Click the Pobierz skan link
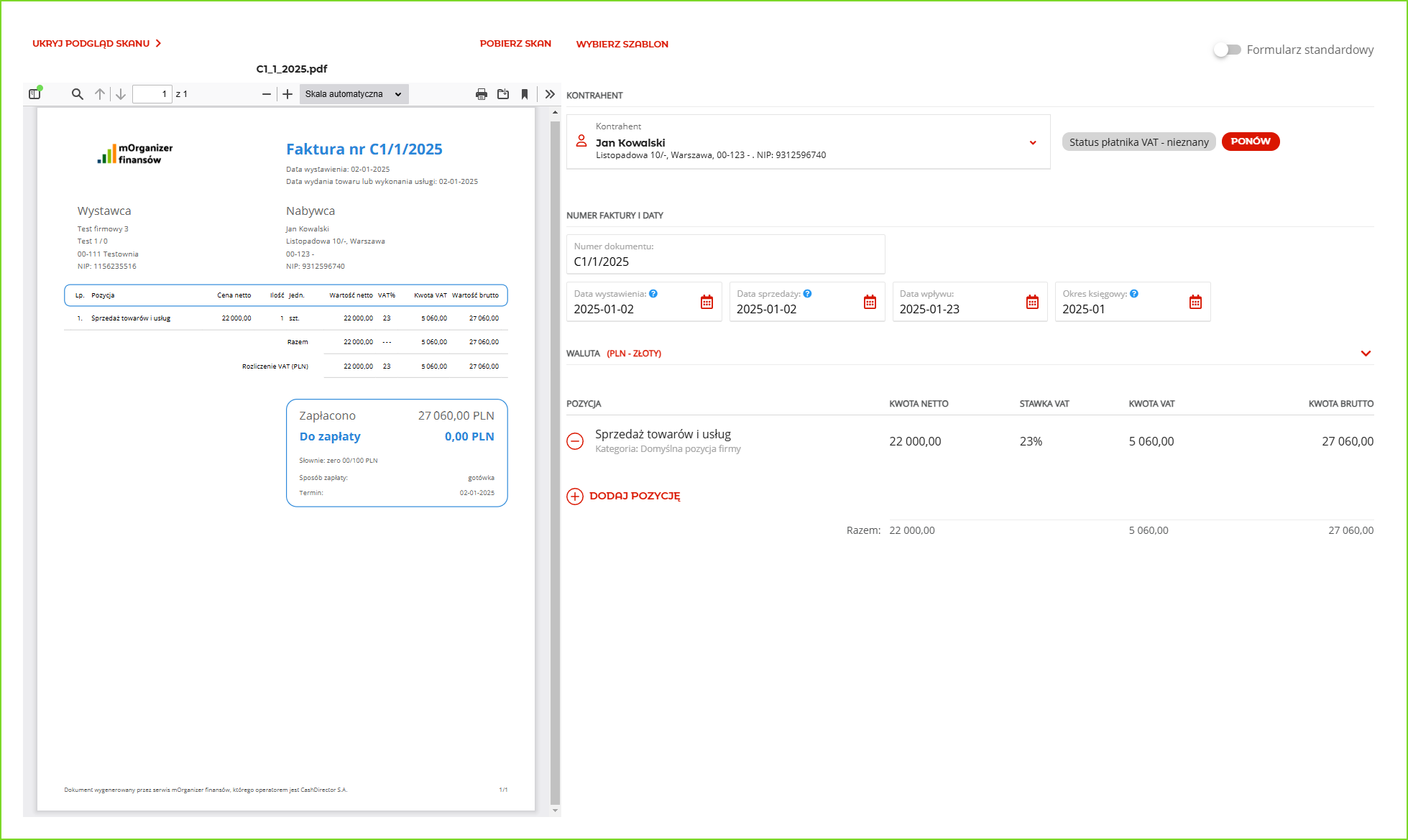This screenshot has height=840, width=1408. (x=515, y=44)
